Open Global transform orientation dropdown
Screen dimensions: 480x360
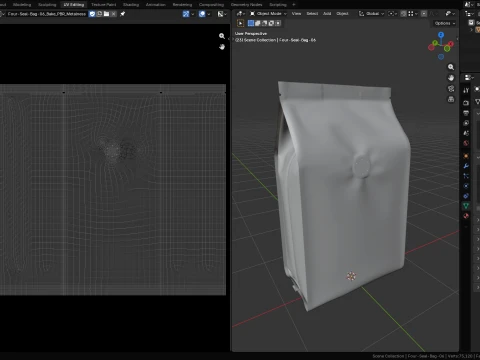(x=371, y=14)
